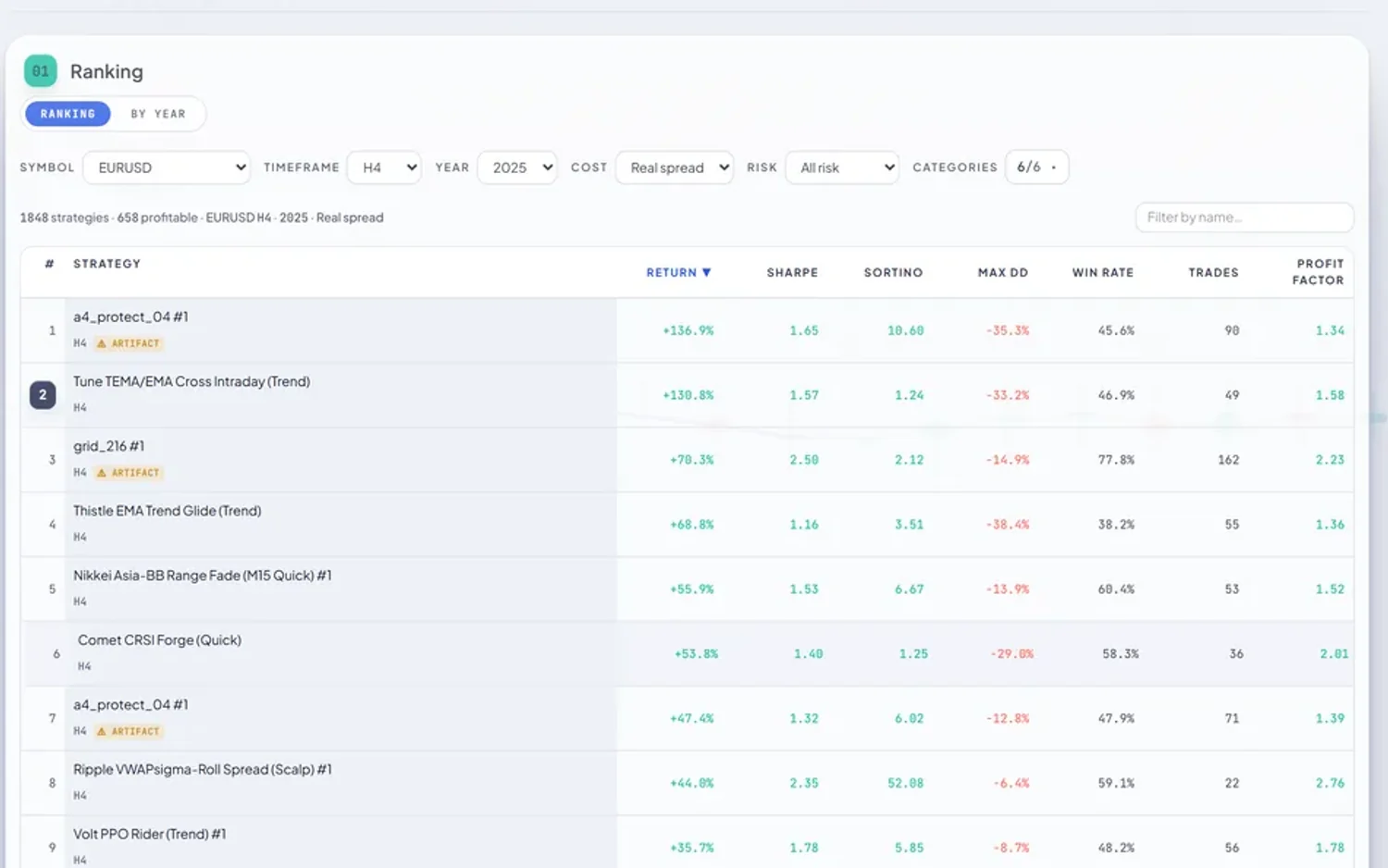Image resolution: width=1388 pixels, height=868 pixels.
Task: Open the grid_216 #1 strategy
Action: pyautogui.click(x=108, y=446)
